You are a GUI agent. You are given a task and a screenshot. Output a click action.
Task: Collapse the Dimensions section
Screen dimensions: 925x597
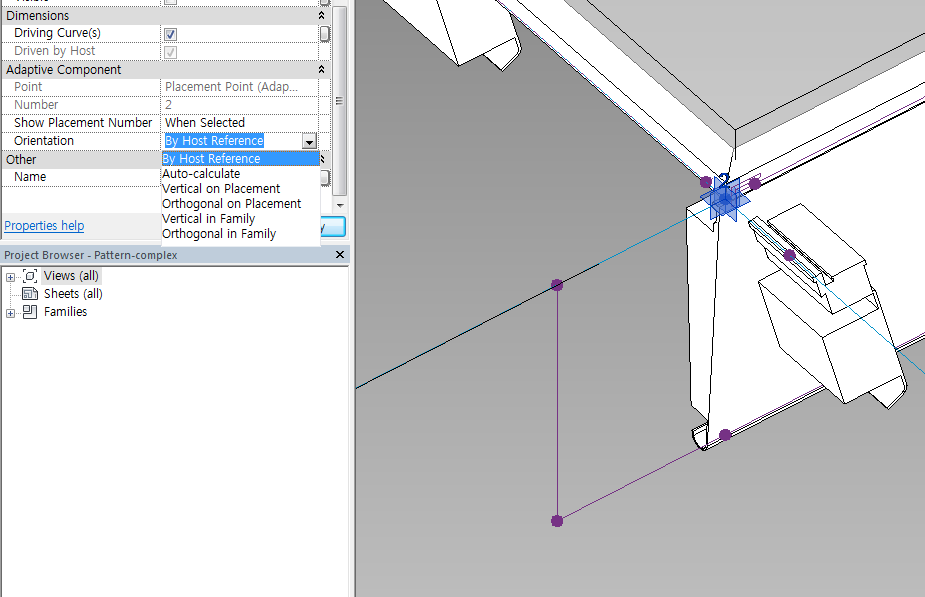coord(321,16)
